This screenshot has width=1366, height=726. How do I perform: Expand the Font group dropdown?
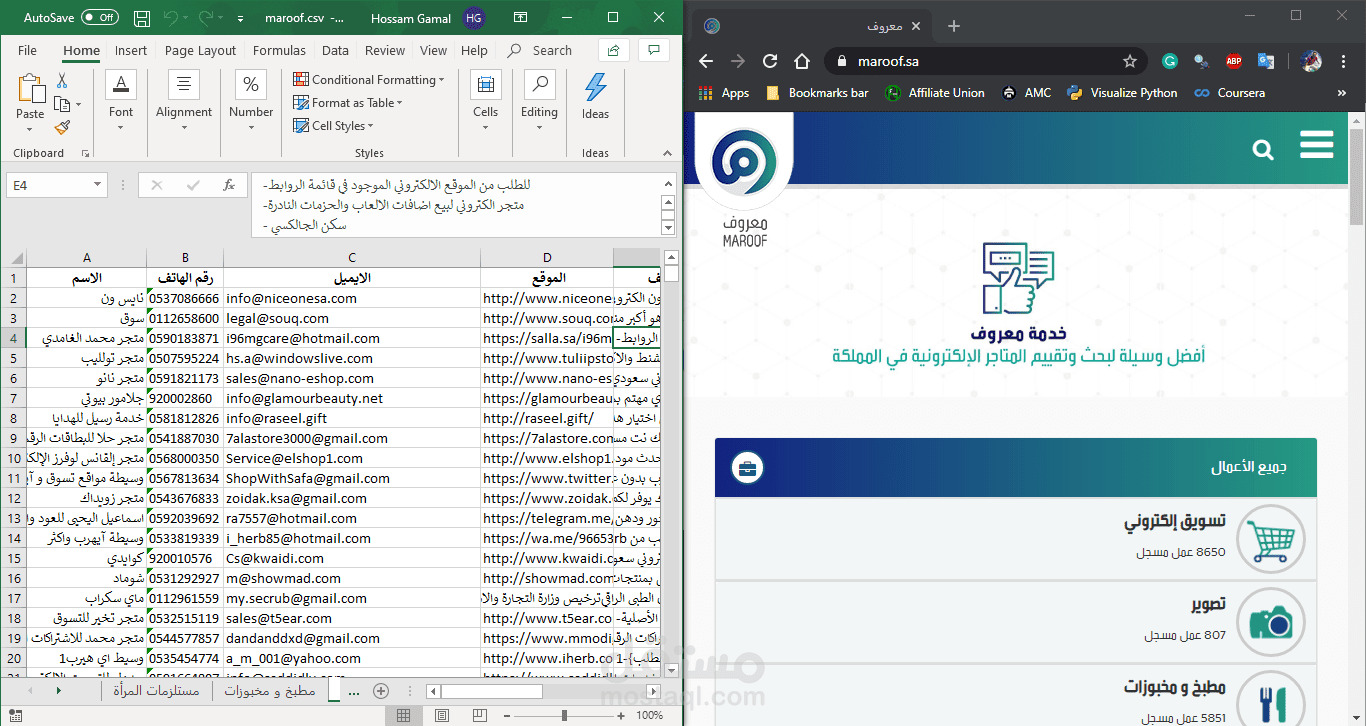click(121, 126)
